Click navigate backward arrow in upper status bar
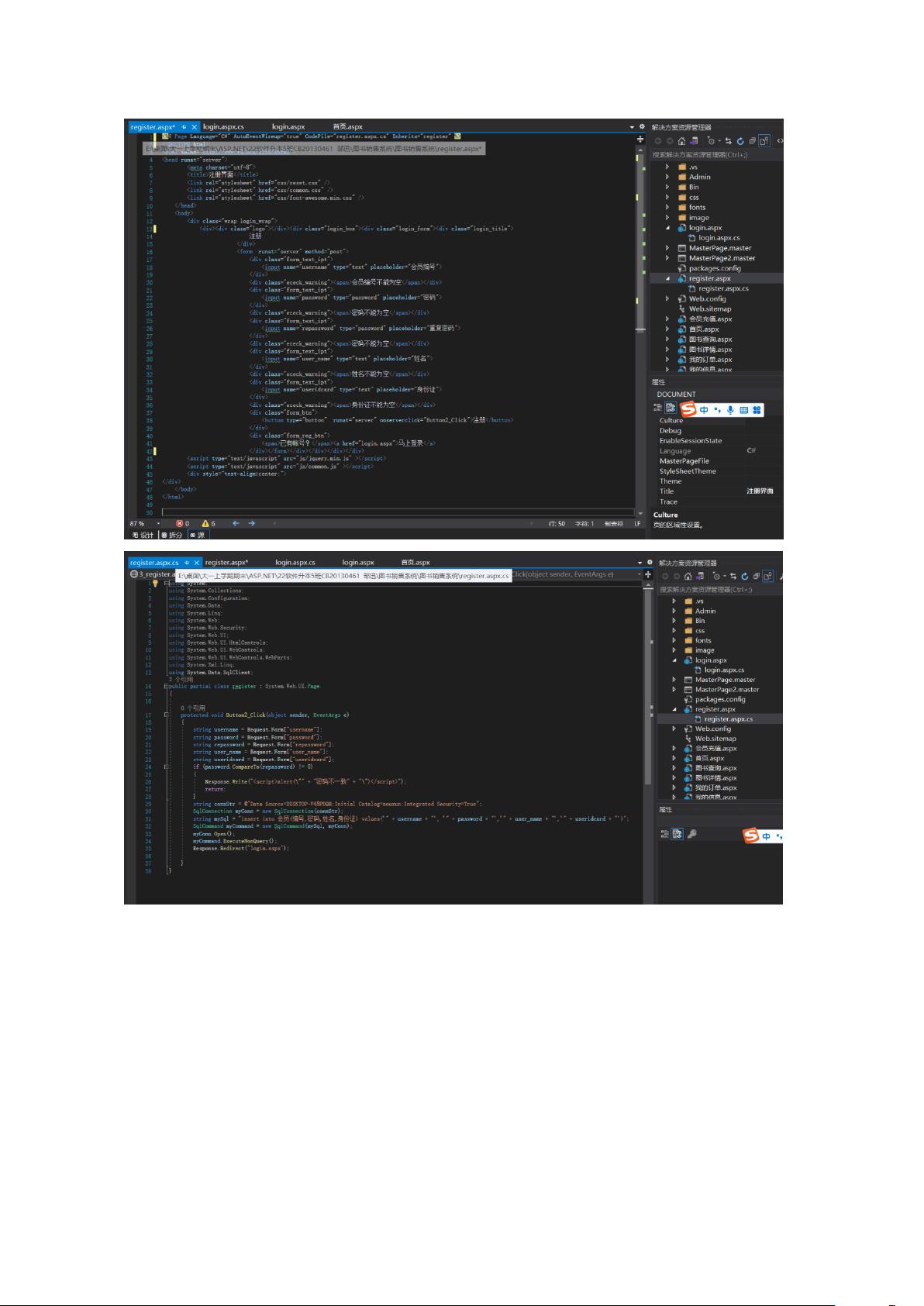 click(x=236, y=523)
